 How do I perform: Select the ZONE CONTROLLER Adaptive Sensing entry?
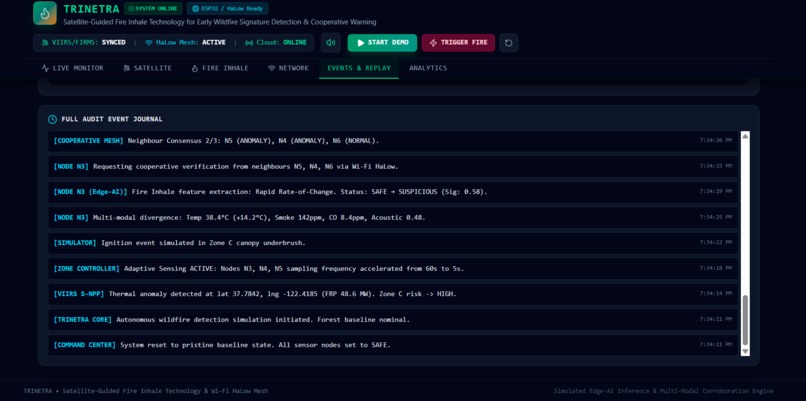tap(393, 268)
